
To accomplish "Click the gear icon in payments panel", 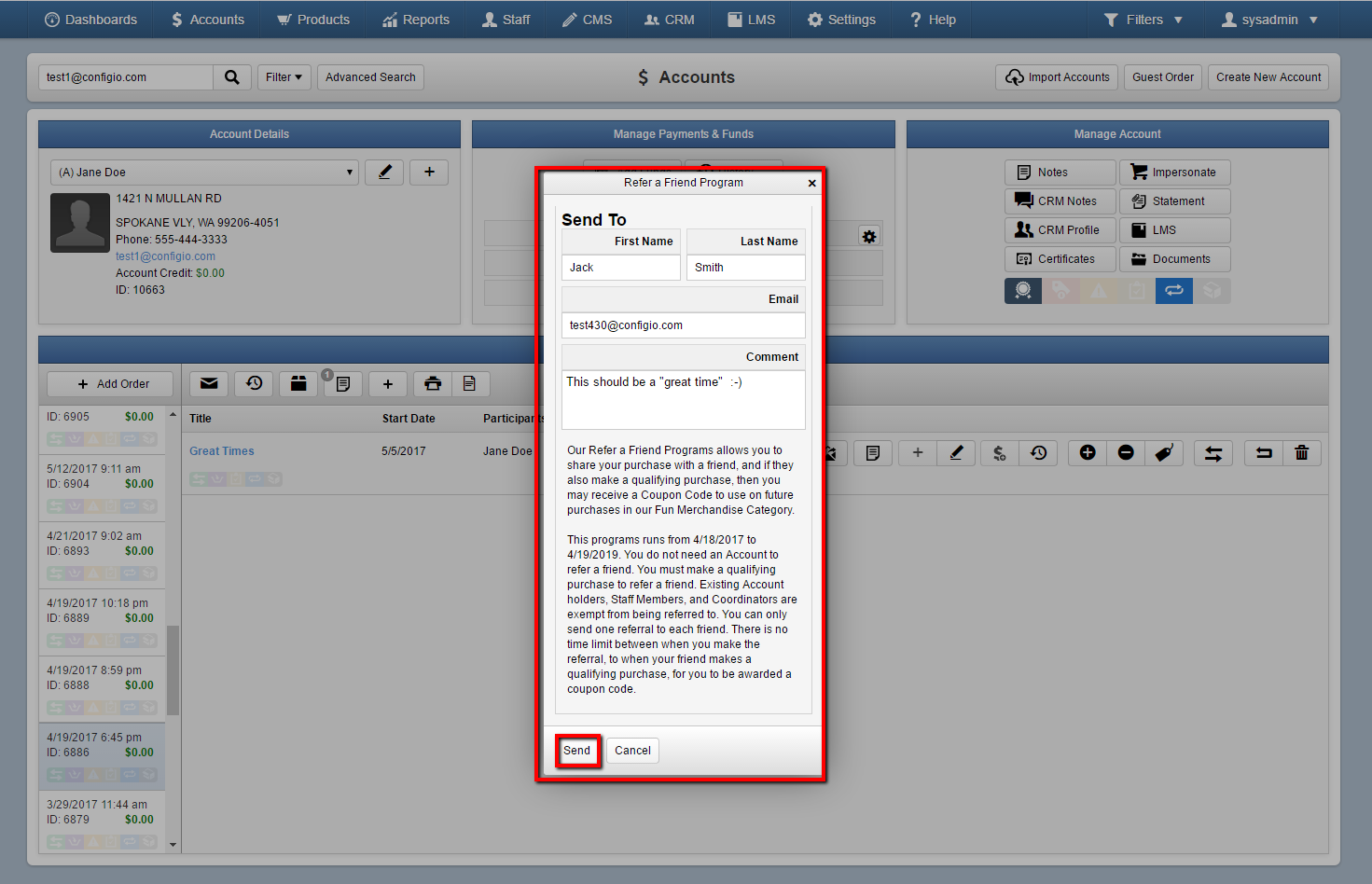I will click(869, 237).
